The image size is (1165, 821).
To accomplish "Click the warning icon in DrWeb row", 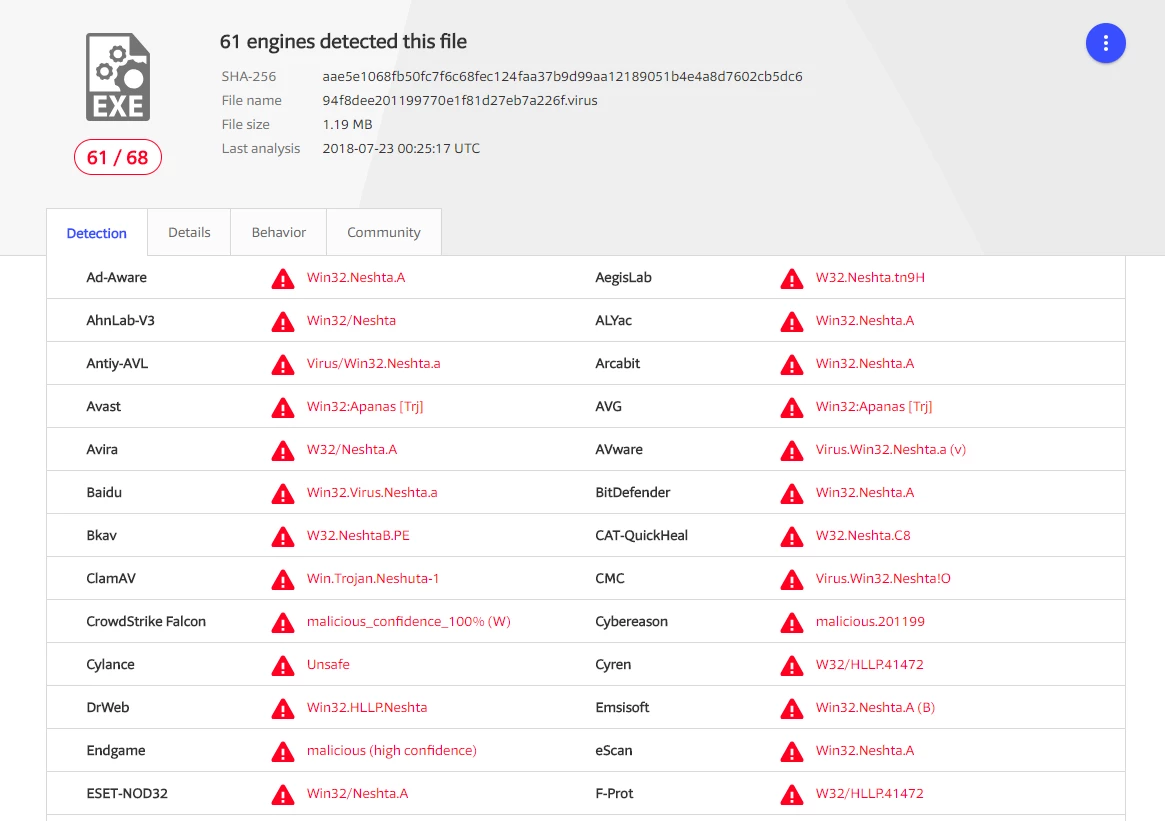I will 282,709.
